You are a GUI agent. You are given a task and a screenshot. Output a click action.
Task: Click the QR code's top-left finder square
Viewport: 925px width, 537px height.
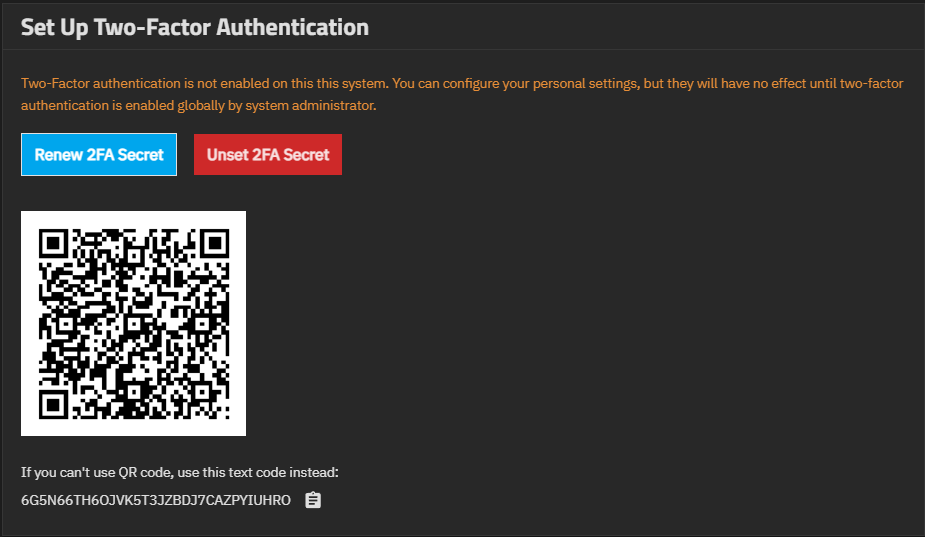(x=53, y=243)
